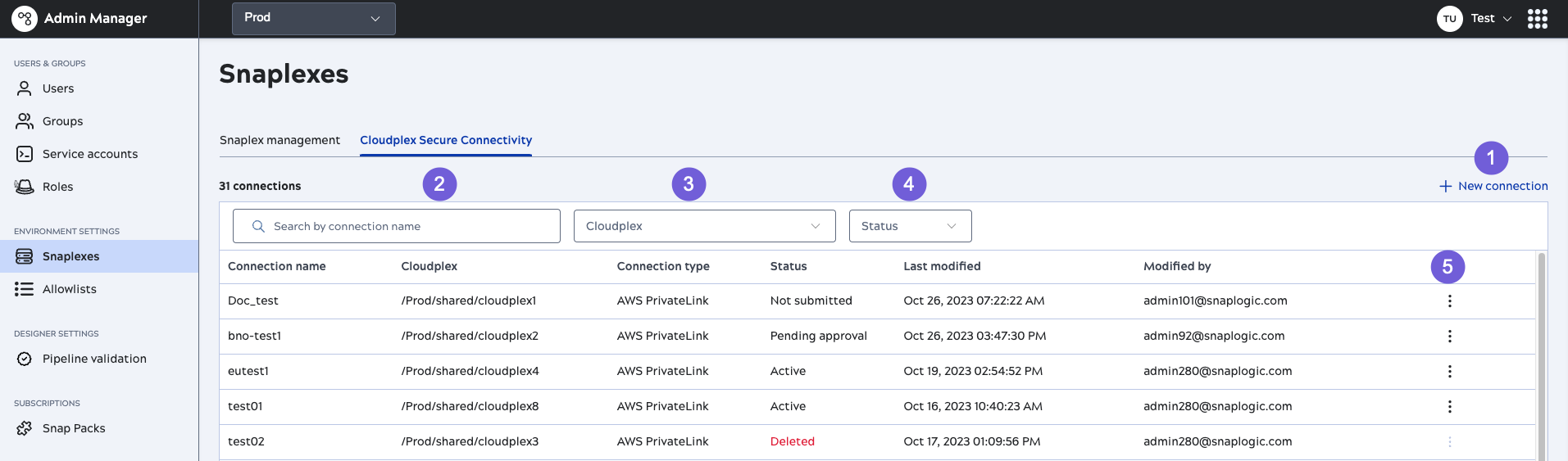The height and width of the screenshot is (461, 1568).
Task: Click the New connection link
Action: click(x=1493, y=186)
